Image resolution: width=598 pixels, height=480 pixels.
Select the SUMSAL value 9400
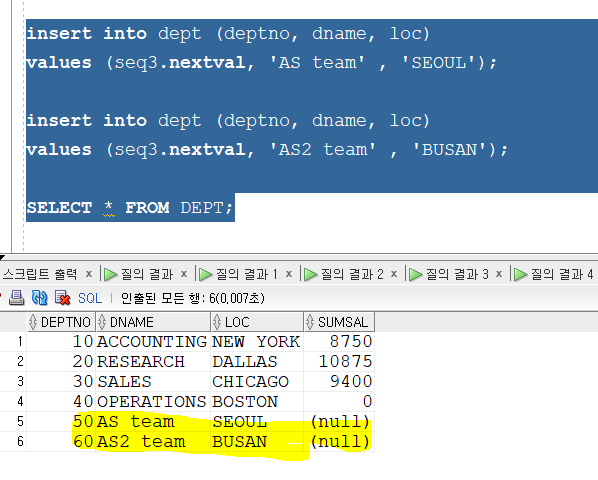[x=339, y=382]
